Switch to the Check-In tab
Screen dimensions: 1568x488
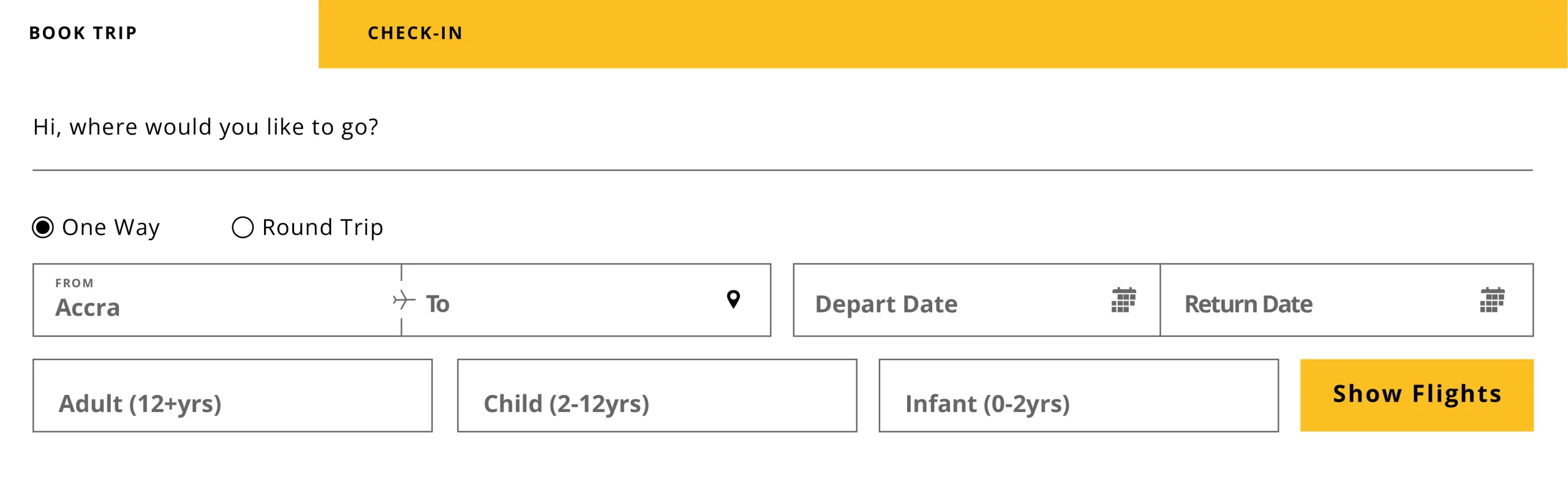[415, 33]
